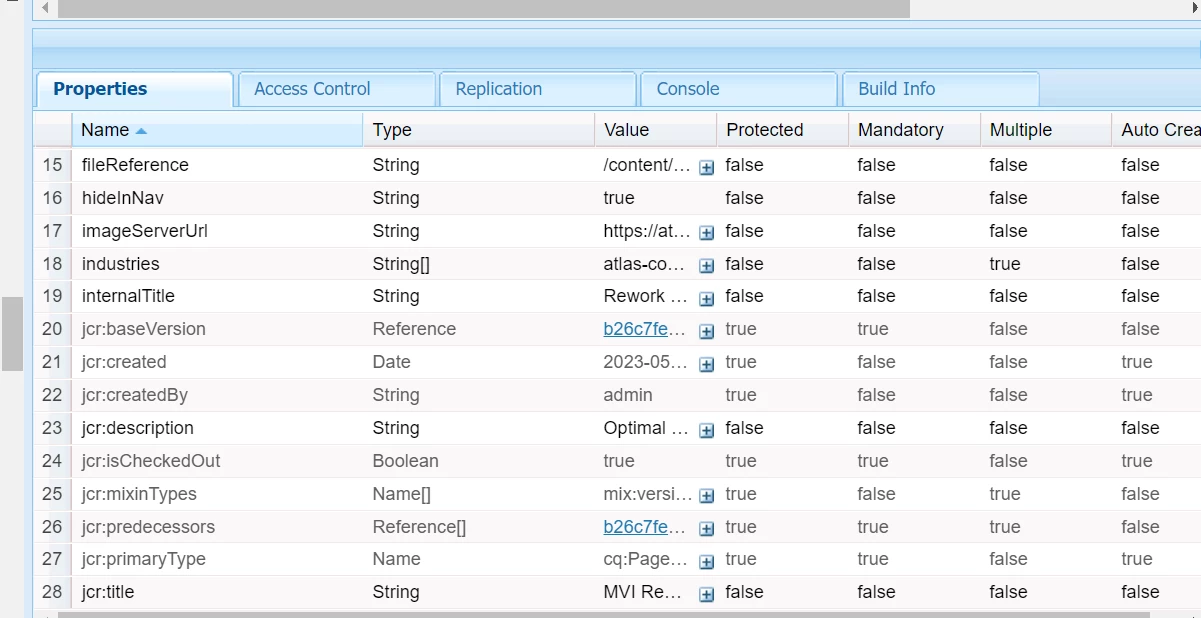1201x618 pixels.
Task: Expand imageServerUrl value plus icon
Action: pos(706,233)
